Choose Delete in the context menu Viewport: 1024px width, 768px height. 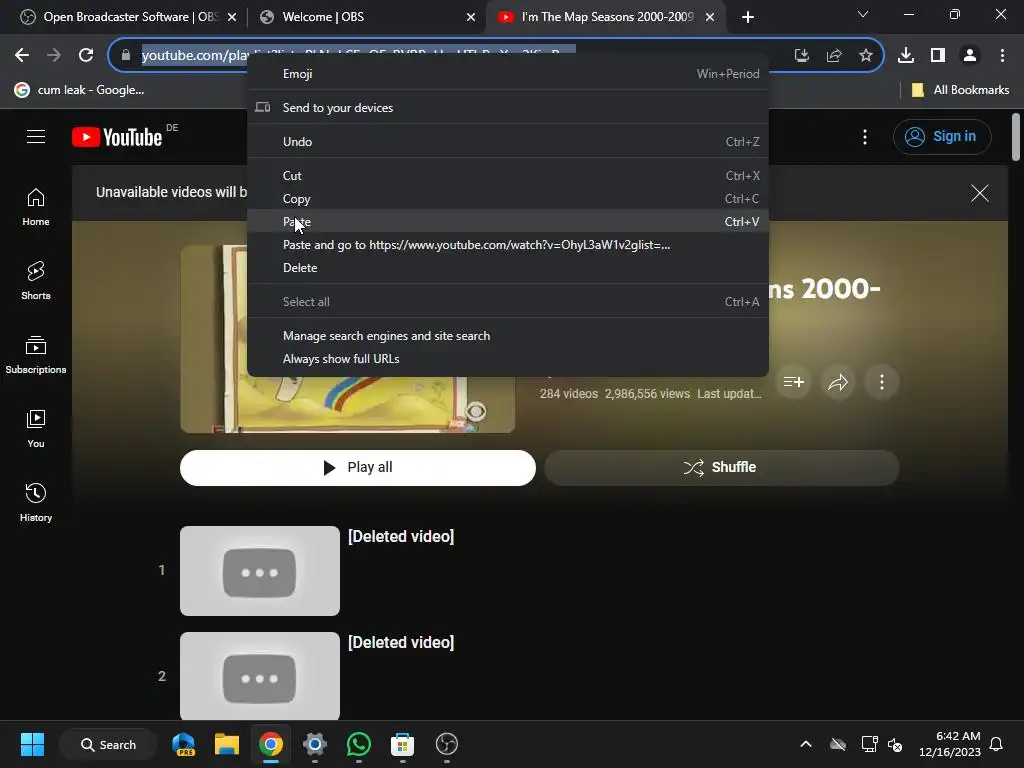click(x=507, y=268)
